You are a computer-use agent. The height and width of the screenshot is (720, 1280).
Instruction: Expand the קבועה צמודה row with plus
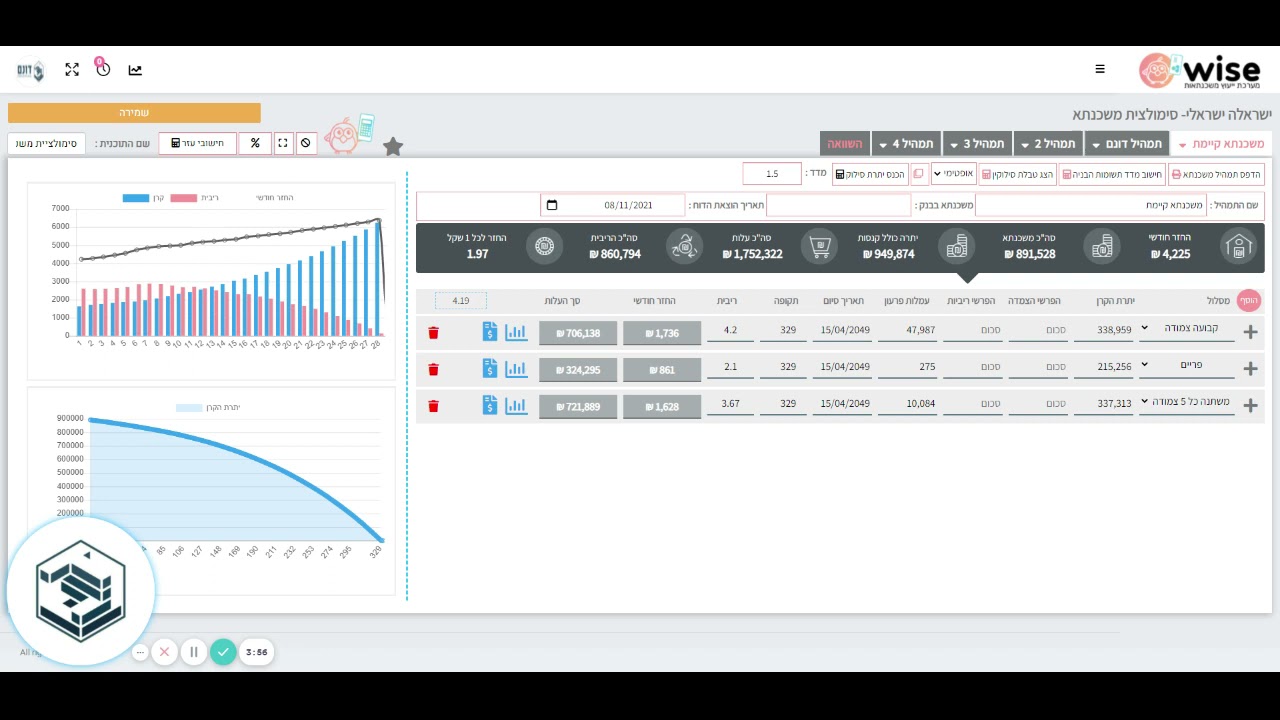pos(1250,333)
